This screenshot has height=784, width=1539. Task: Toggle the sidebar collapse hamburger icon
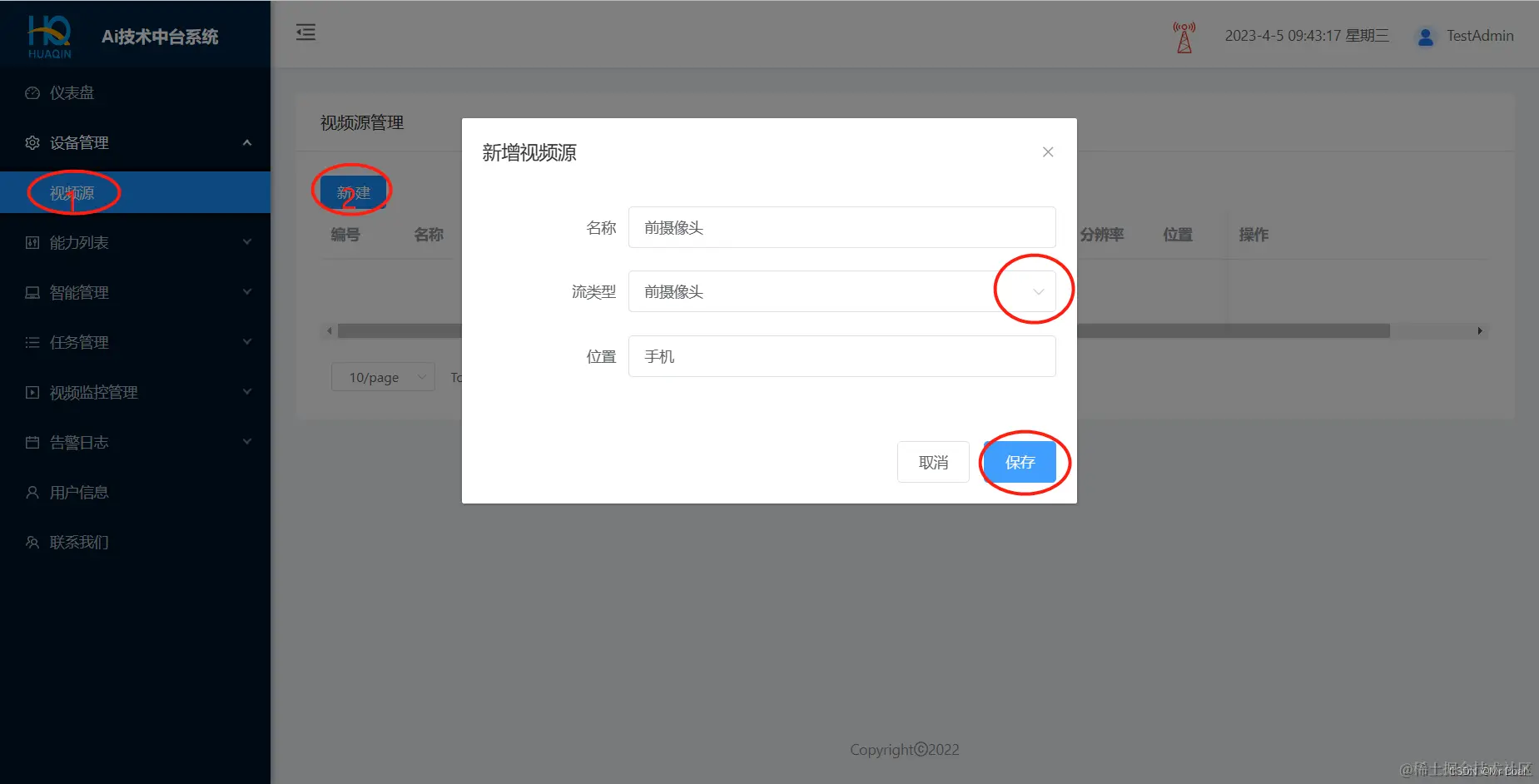pyautogui.click(x=306, y=32)
